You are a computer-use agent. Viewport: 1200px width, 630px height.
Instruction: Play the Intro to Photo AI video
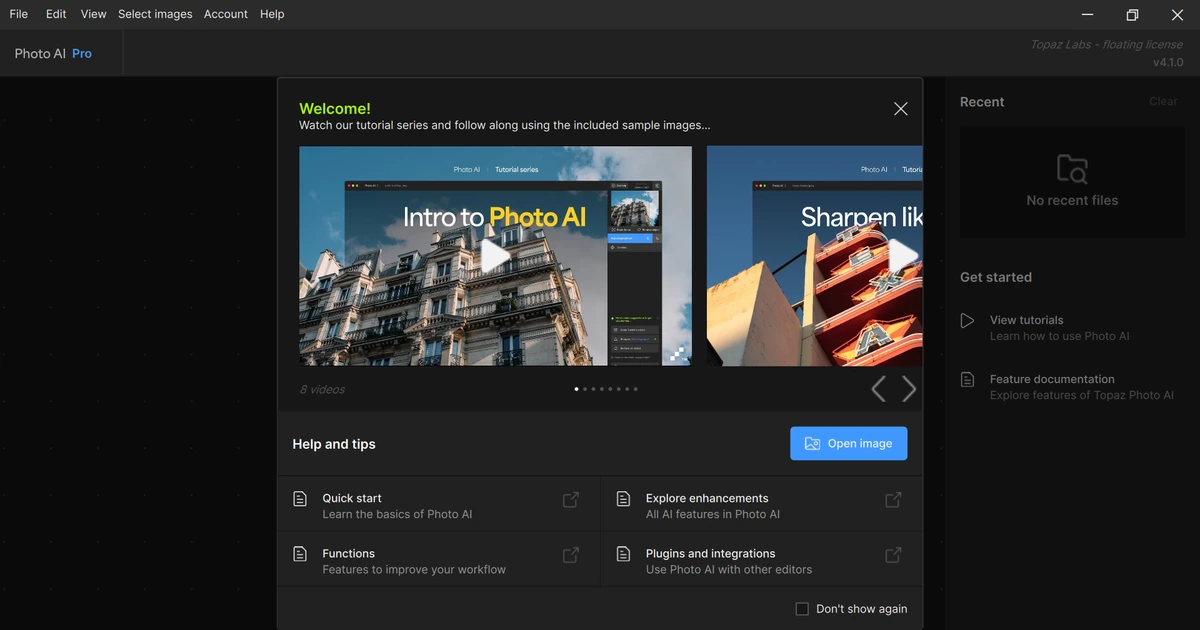point(495,256)
